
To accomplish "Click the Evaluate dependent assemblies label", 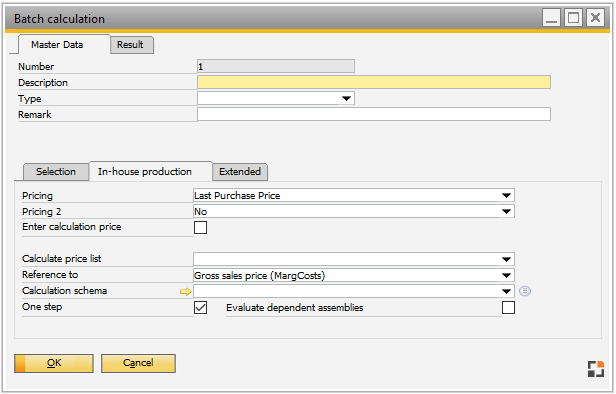I will [x=295, y=308].
